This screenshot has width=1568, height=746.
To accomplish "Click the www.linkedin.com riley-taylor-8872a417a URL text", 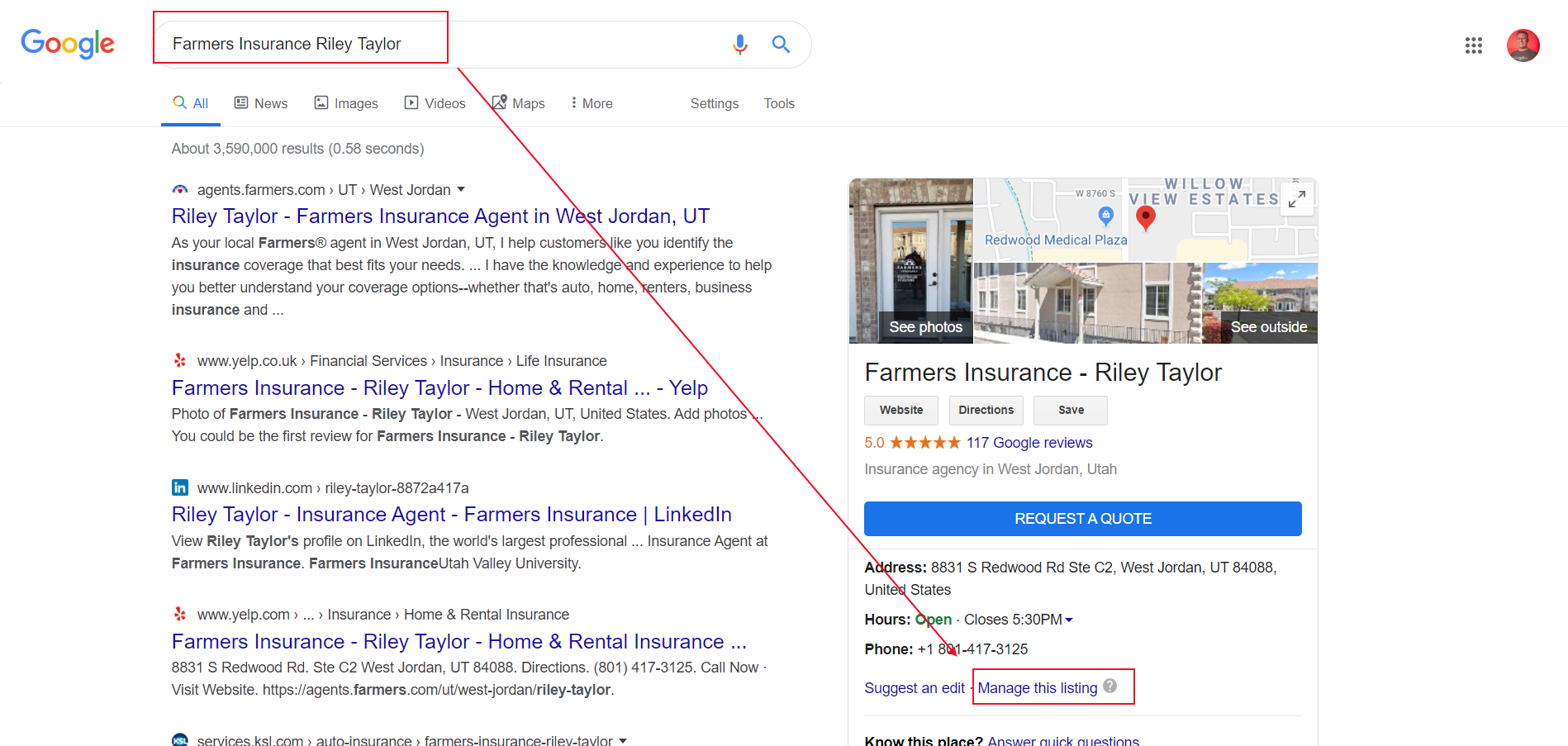I will click(333, 488).
